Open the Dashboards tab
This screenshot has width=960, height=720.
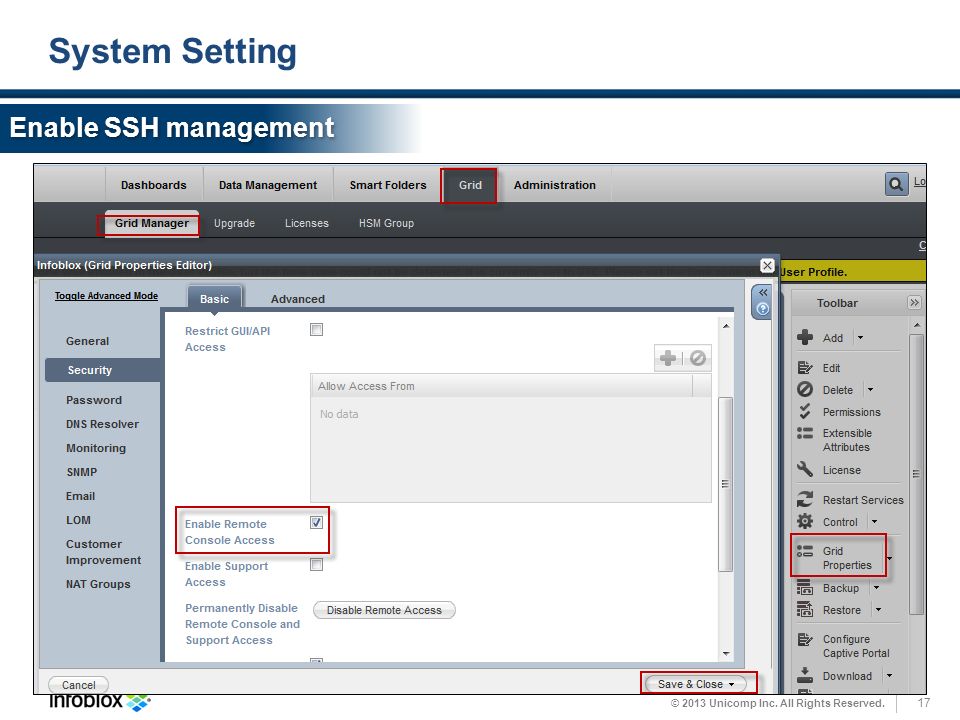click(154, 184)
